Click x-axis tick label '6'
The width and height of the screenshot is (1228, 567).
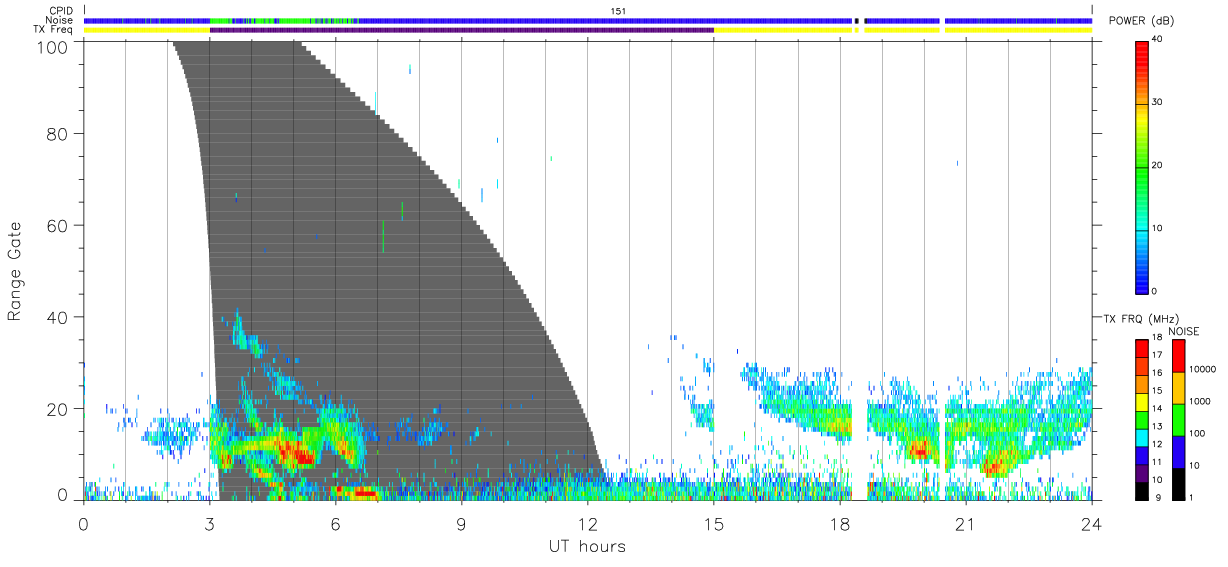(x=335, y=523)
